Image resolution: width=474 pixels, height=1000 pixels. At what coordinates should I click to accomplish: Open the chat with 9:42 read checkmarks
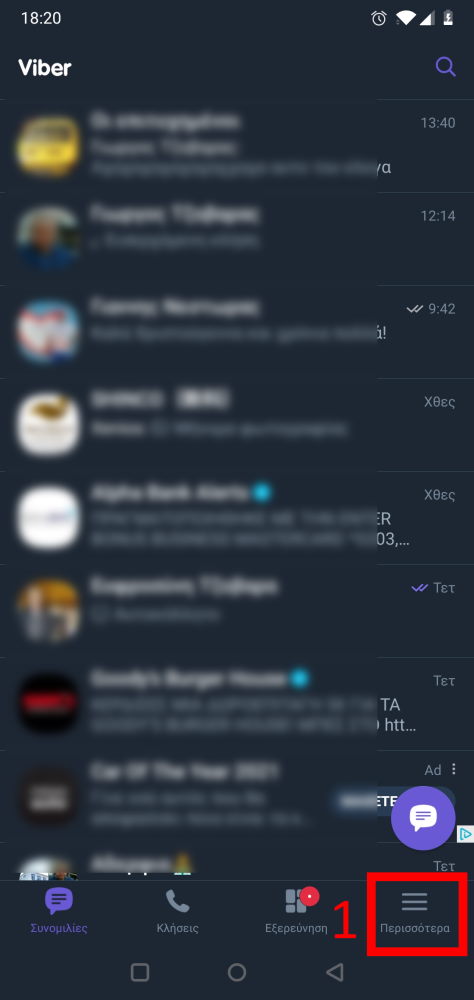coord(237,332)
